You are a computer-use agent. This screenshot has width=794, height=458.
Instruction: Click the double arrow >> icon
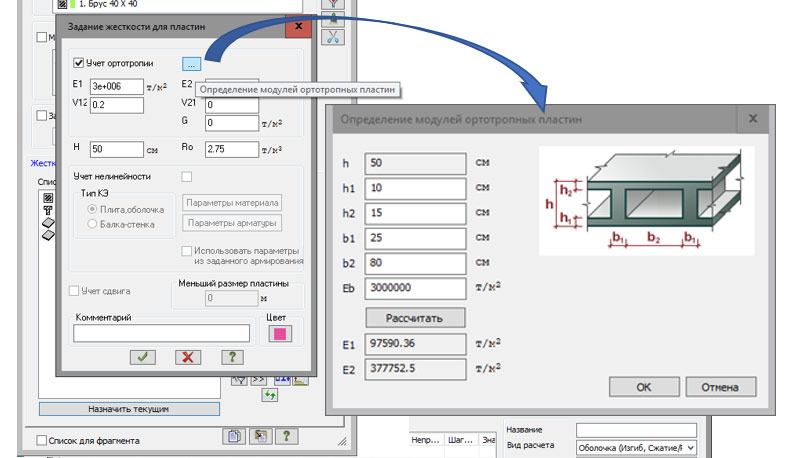pyautogui.click(x=258, y=380)
